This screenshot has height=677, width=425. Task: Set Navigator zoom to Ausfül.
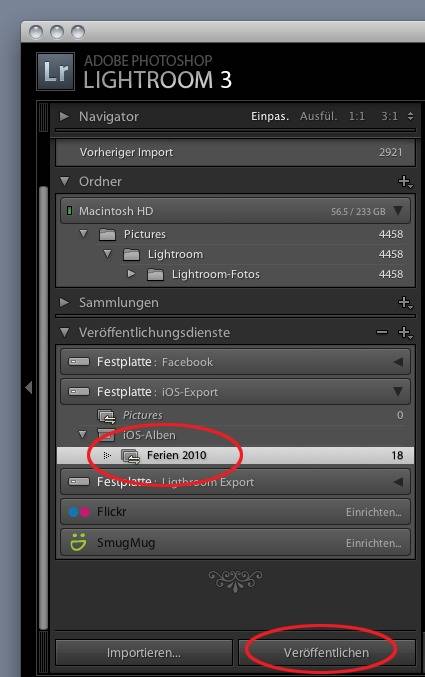coord(318,116)
